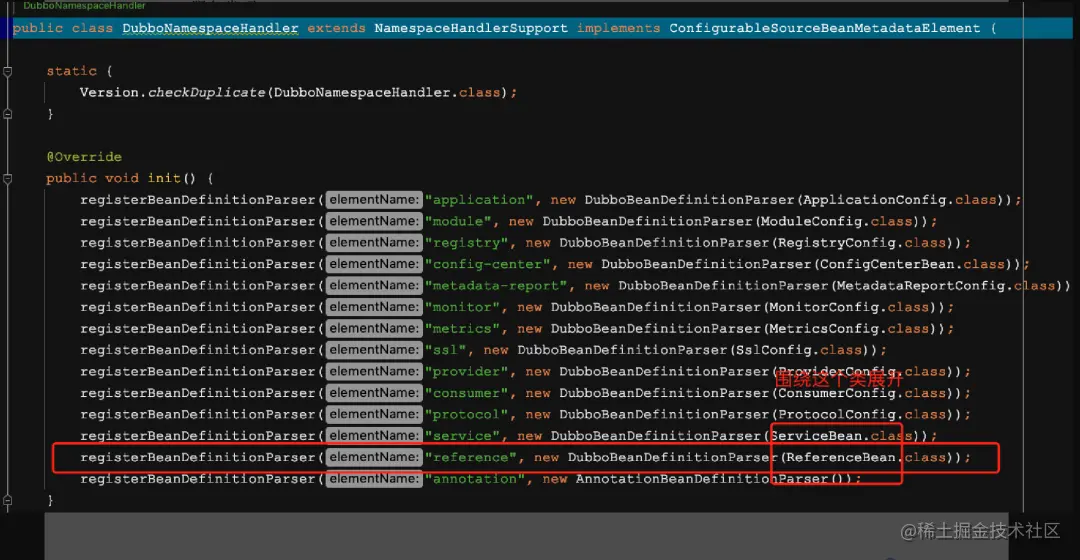Click the @Override annotation
This screenshot has height=560, width=1080.
pyautogui.click(x=84, y=157)
